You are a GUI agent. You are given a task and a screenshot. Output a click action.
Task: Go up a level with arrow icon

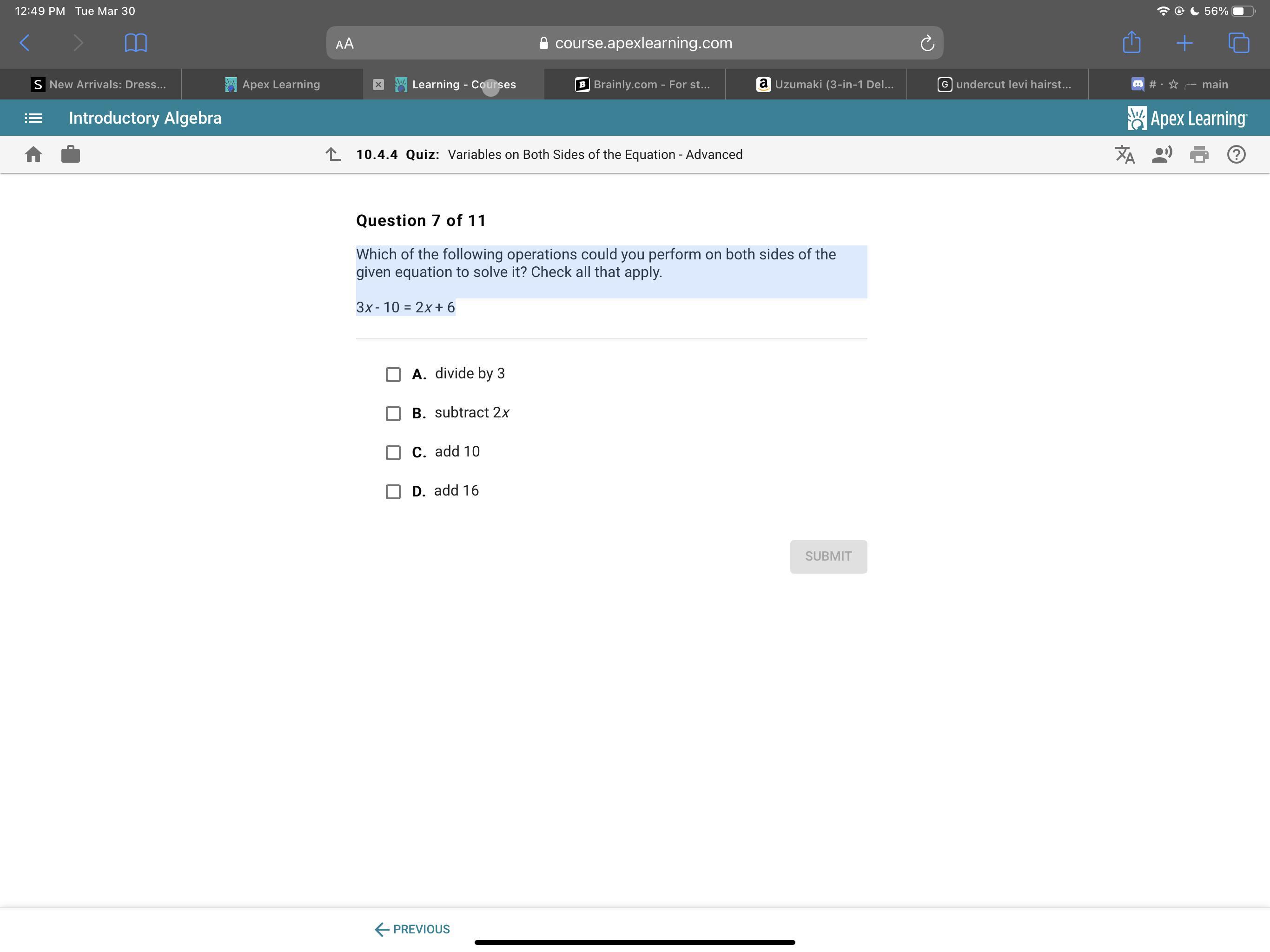[333, 154]
